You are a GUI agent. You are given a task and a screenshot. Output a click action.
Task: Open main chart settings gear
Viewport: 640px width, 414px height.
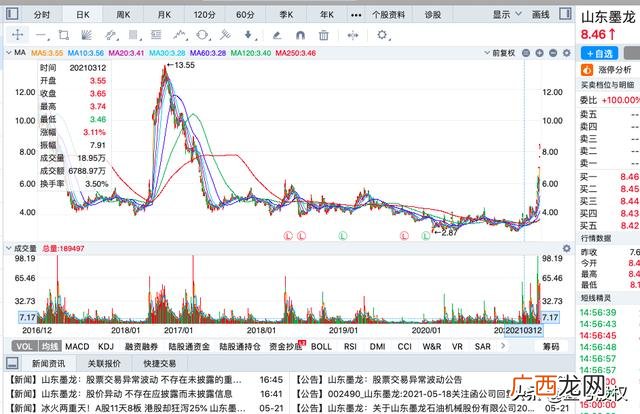[567, 53]
